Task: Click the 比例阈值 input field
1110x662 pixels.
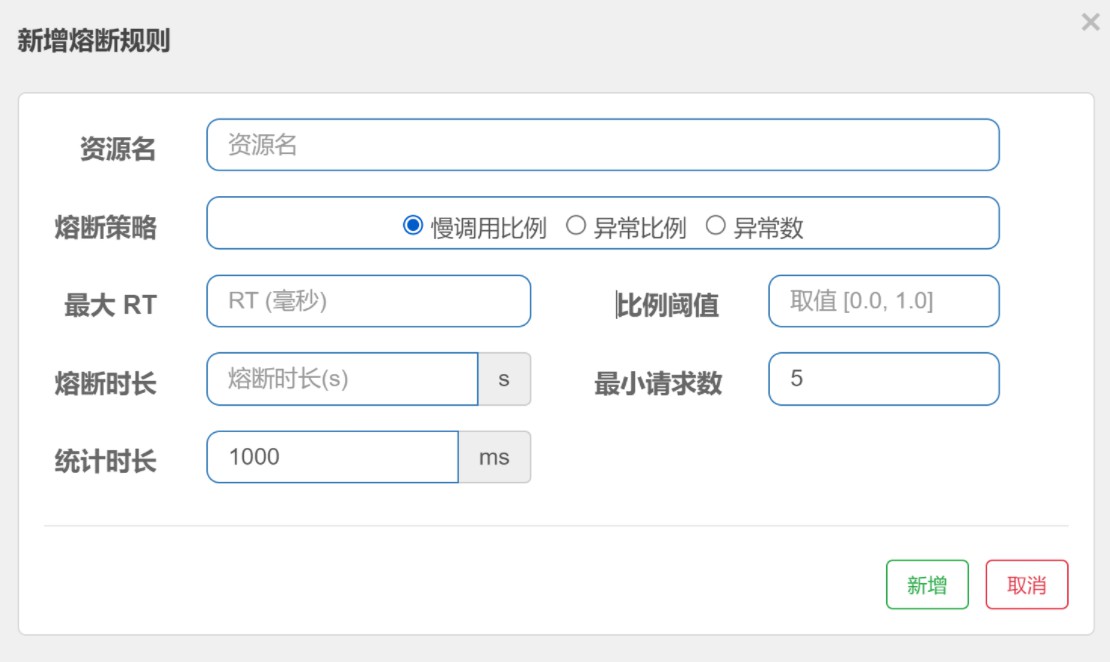Action: point(883,301)
